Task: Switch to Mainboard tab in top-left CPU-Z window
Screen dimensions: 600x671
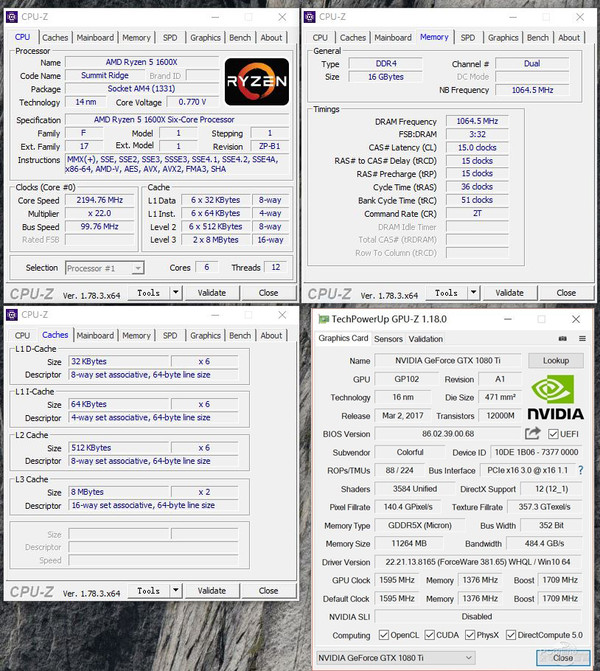Action: click(x=95, y=38)
